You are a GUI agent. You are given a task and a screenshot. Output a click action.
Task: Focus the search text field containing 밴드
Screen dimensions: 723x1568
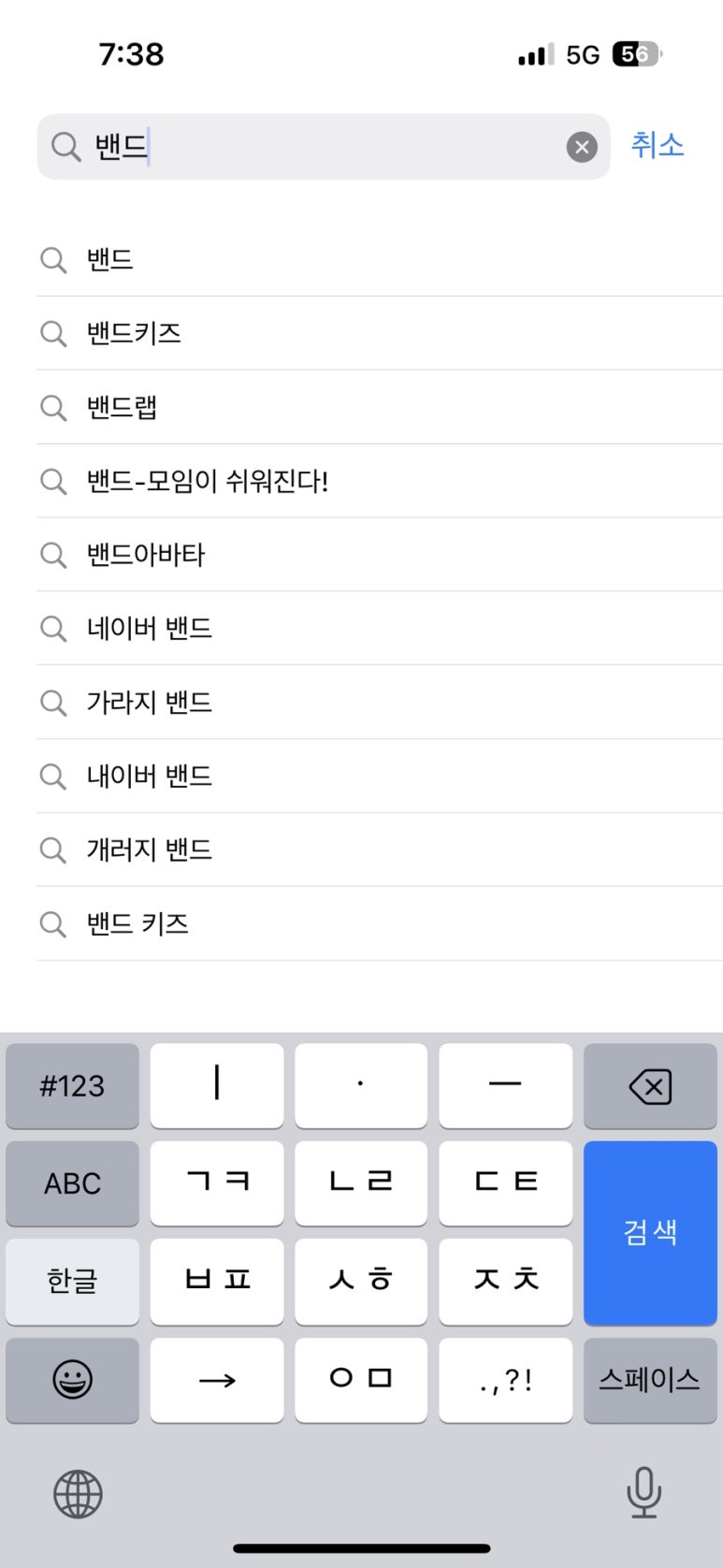coord(327,147)
